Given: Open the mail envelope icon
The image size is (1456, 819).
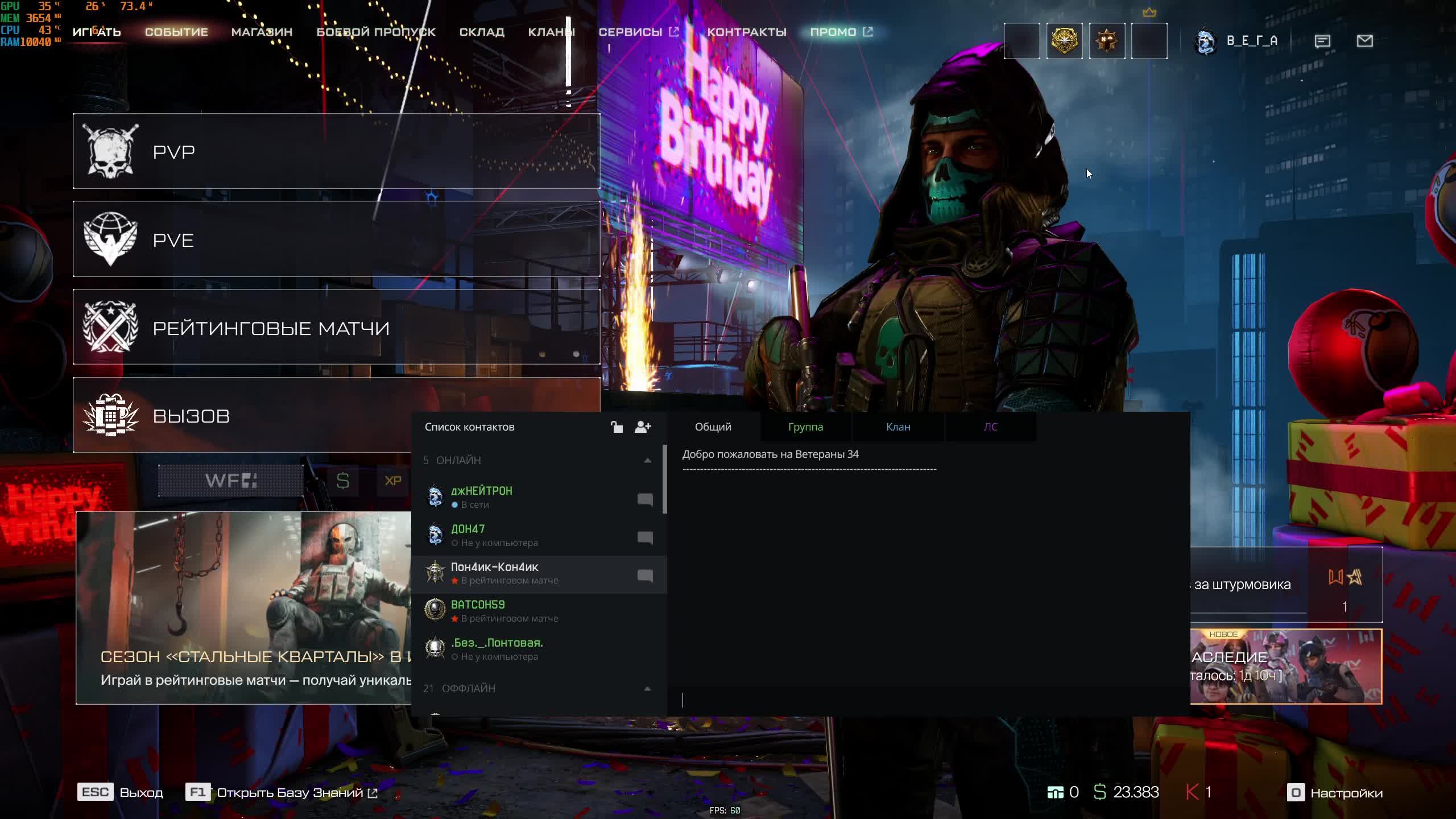Looking at the screenshot, I should (x=1364, y=41).
